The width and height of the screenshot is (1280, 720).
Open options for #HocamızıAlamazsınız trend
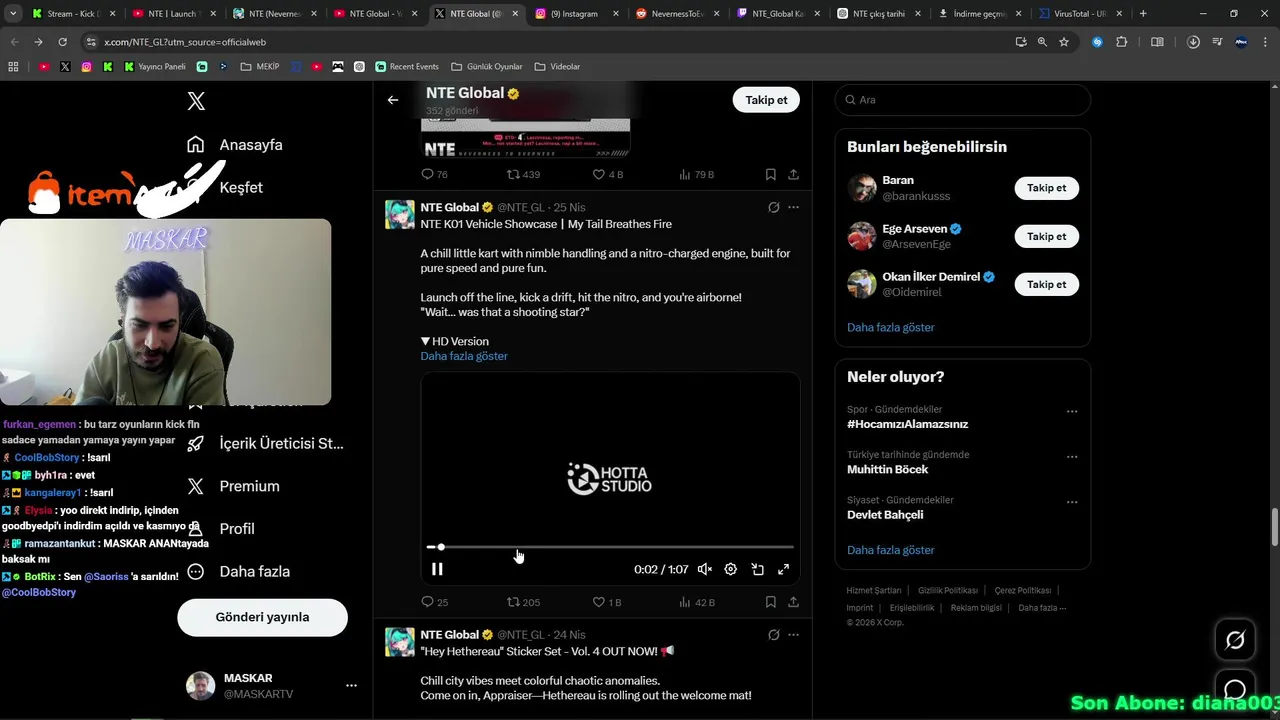tap(1072, 411)
